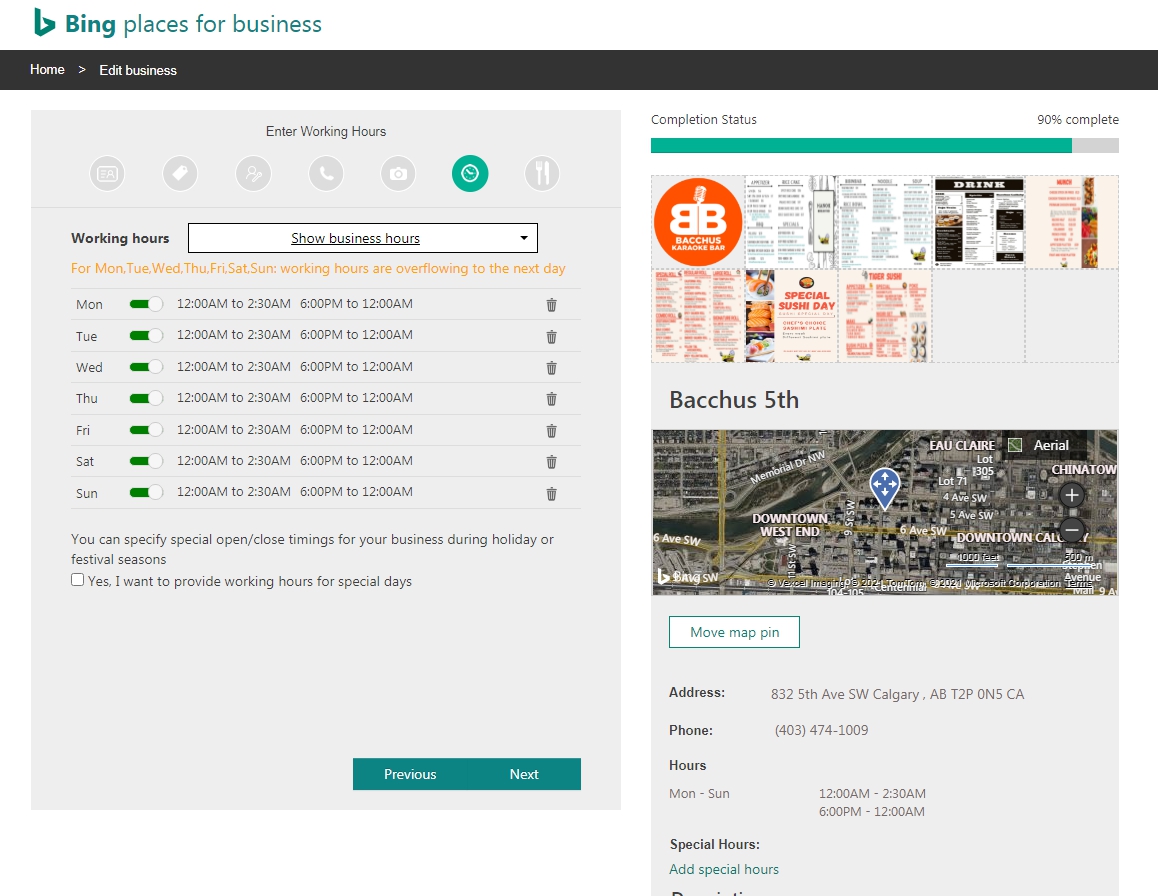Select the category tag step icon
This screenshot has height=896, width=1158.
pyautogui.click(x=180, y=174)
